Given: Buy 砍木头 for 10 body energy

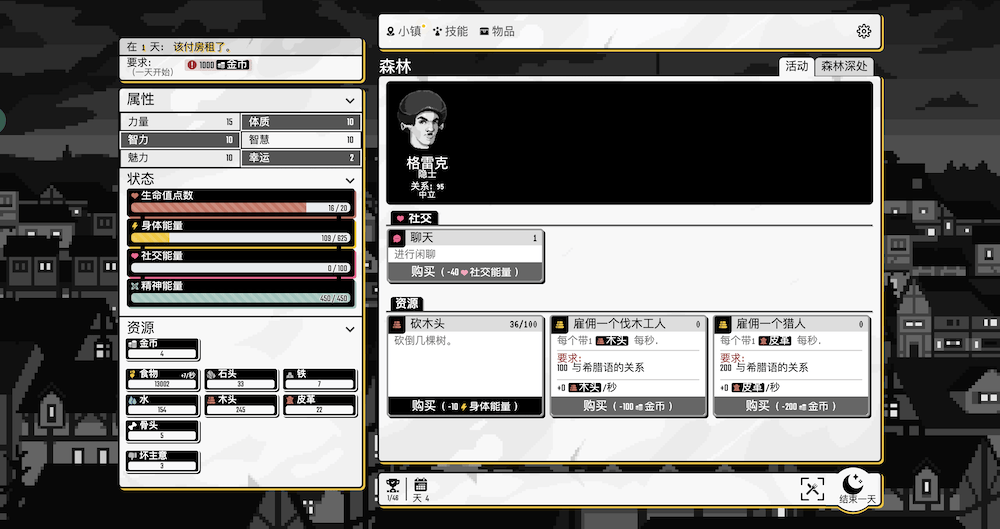Looking at the screenshot, I should tap(466, 406).
